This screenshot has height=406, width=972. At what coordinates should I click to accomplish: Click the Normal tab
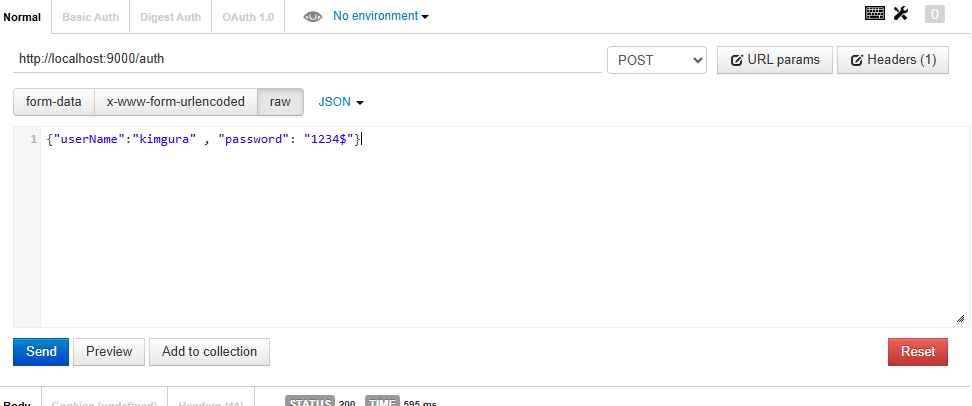[22, 17]
